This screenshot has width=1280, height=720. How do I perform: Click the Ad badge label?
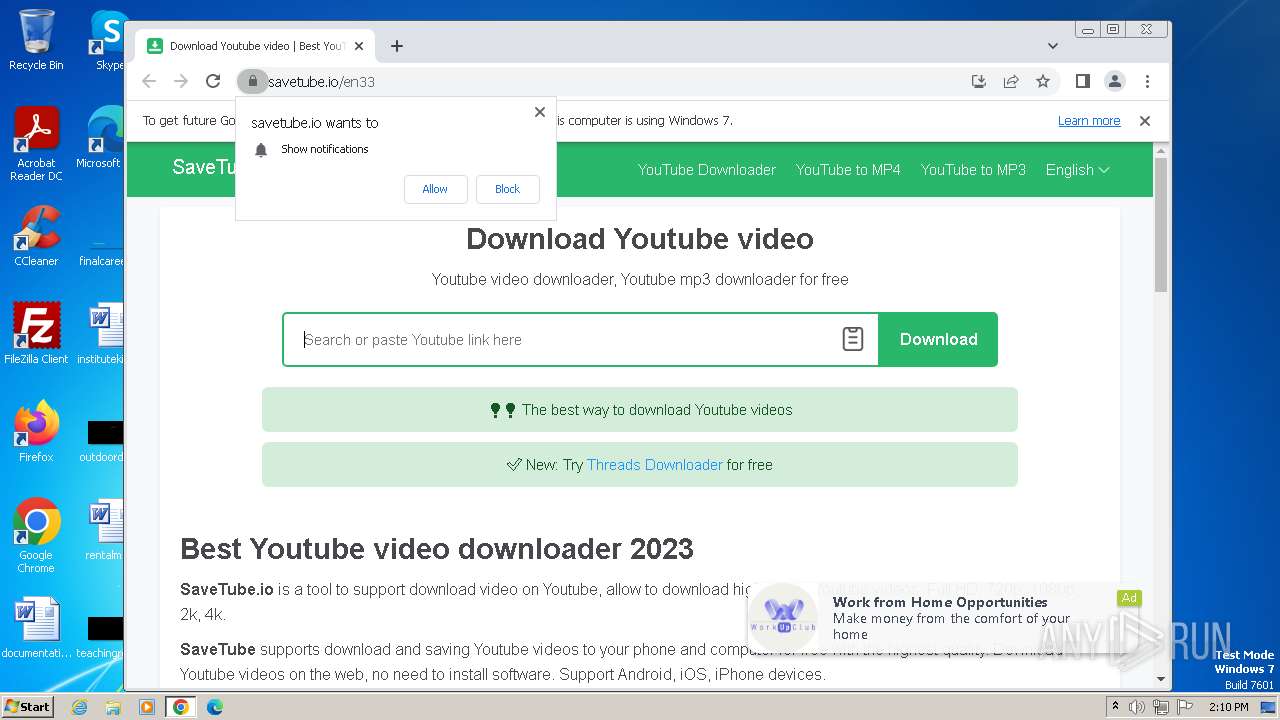point(1129,598)
